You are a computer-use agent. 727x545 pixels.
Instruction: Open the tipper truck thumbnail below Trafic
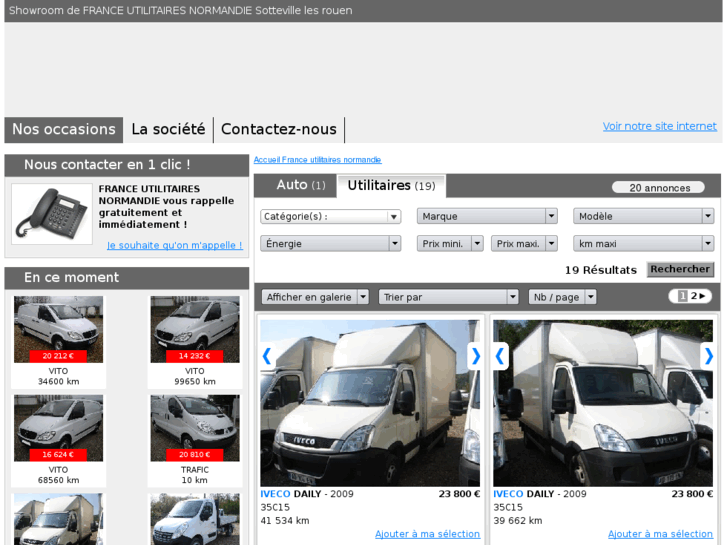[195, 519]
